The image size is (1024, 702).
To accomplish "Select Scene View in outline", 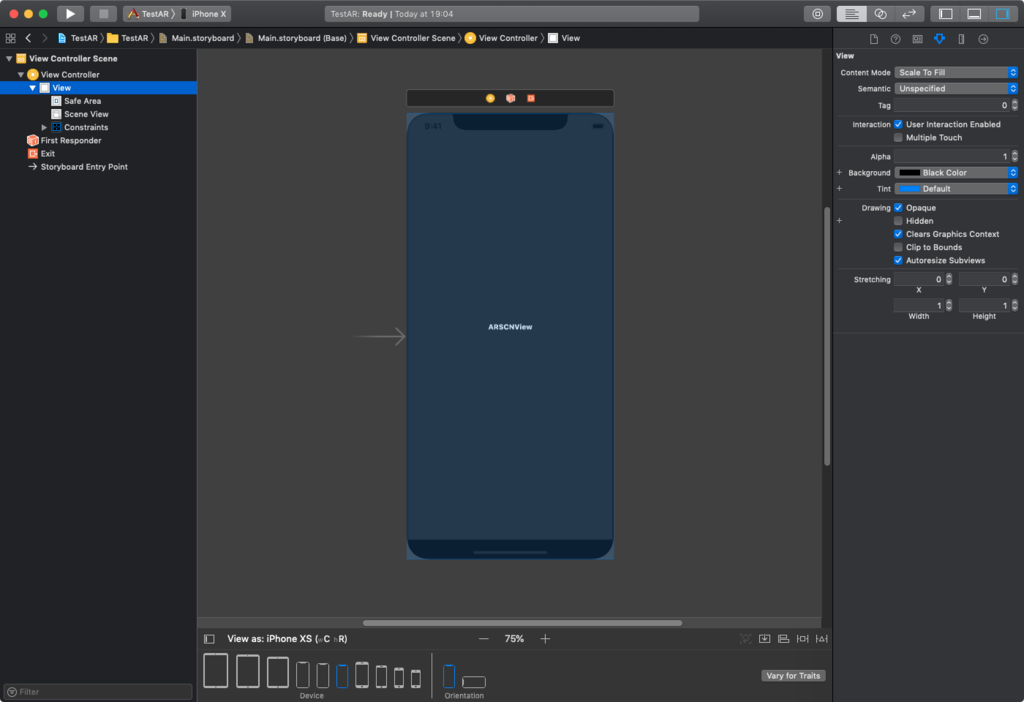I will tap(86, 114).
